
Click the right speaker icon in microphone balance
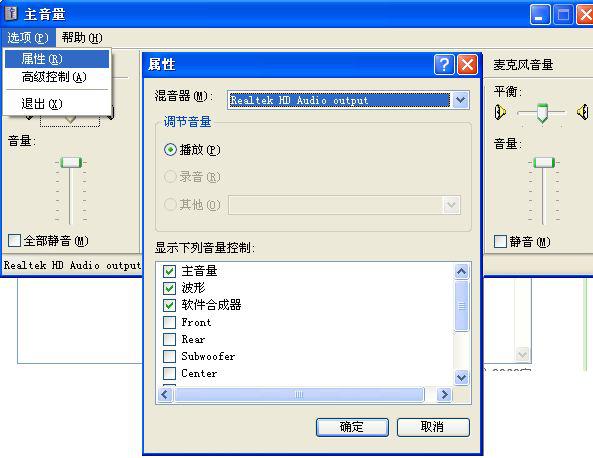click(x=583, y=112)
